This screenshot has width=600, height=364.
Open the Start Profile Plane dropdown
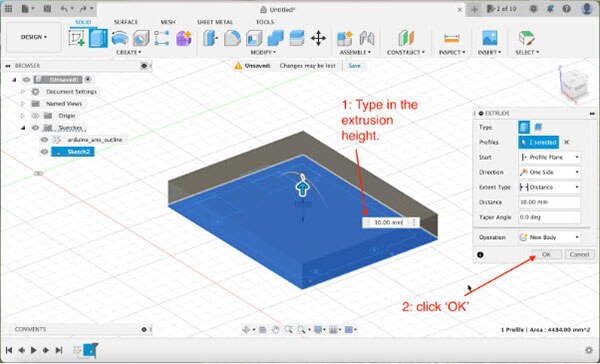(x=549, y=157)
